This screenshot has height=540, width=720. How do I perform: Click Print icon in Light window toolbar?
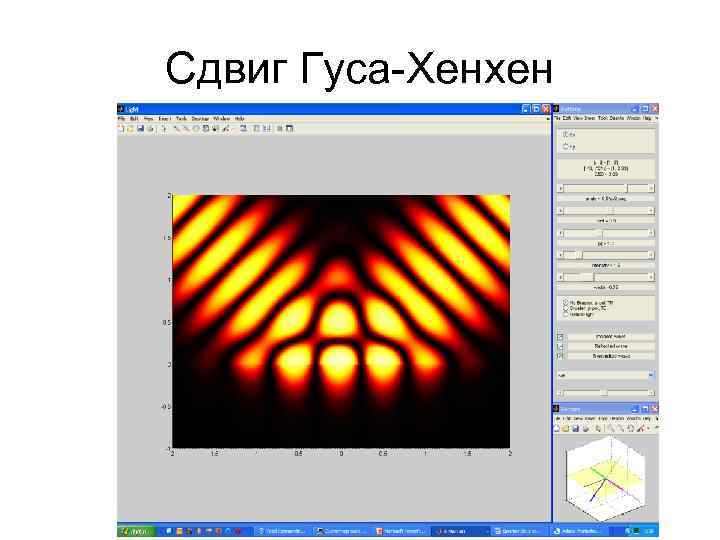[150, 129]
